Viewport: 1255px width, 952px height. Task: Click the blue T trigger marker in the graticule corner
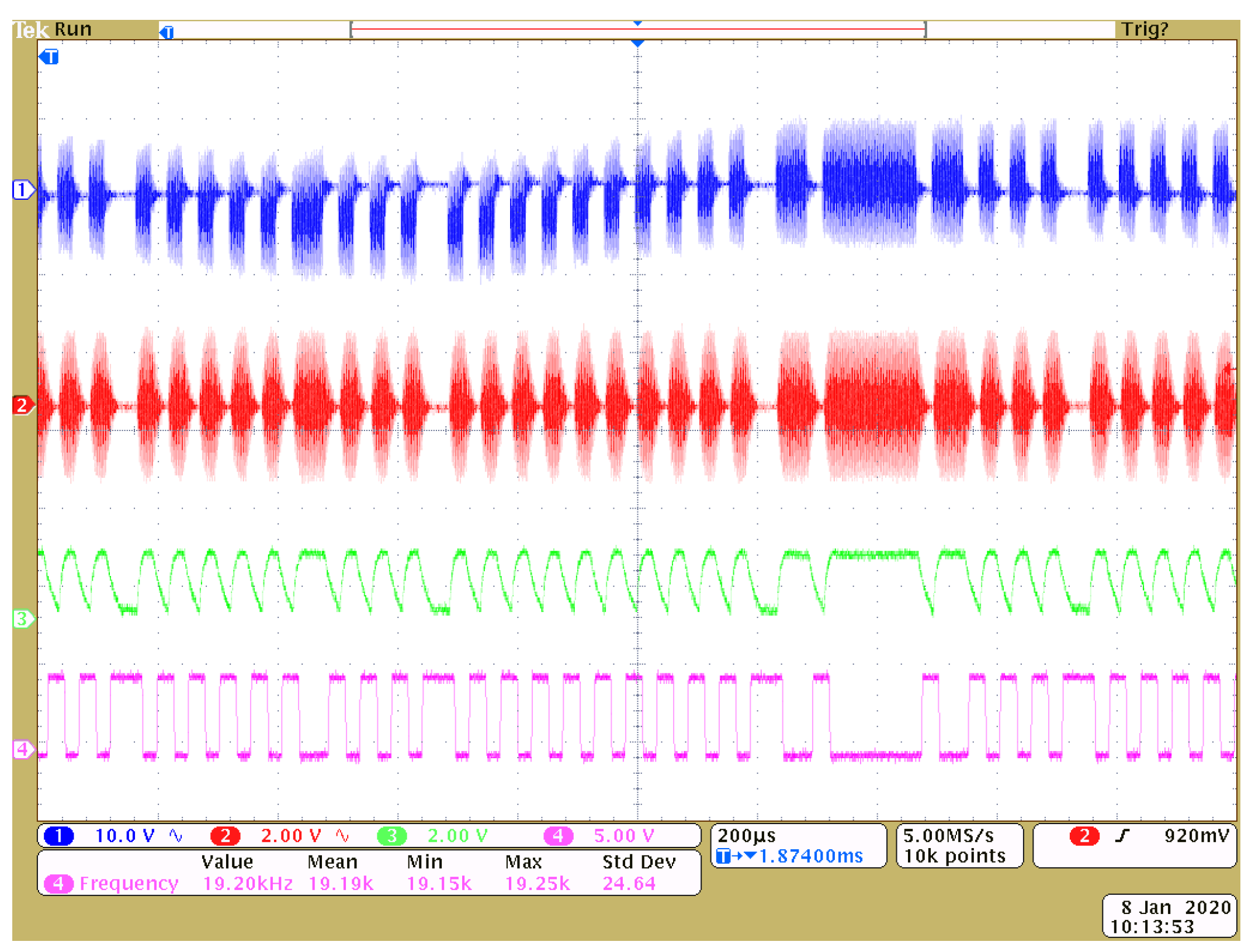click(x=50, y=57)
